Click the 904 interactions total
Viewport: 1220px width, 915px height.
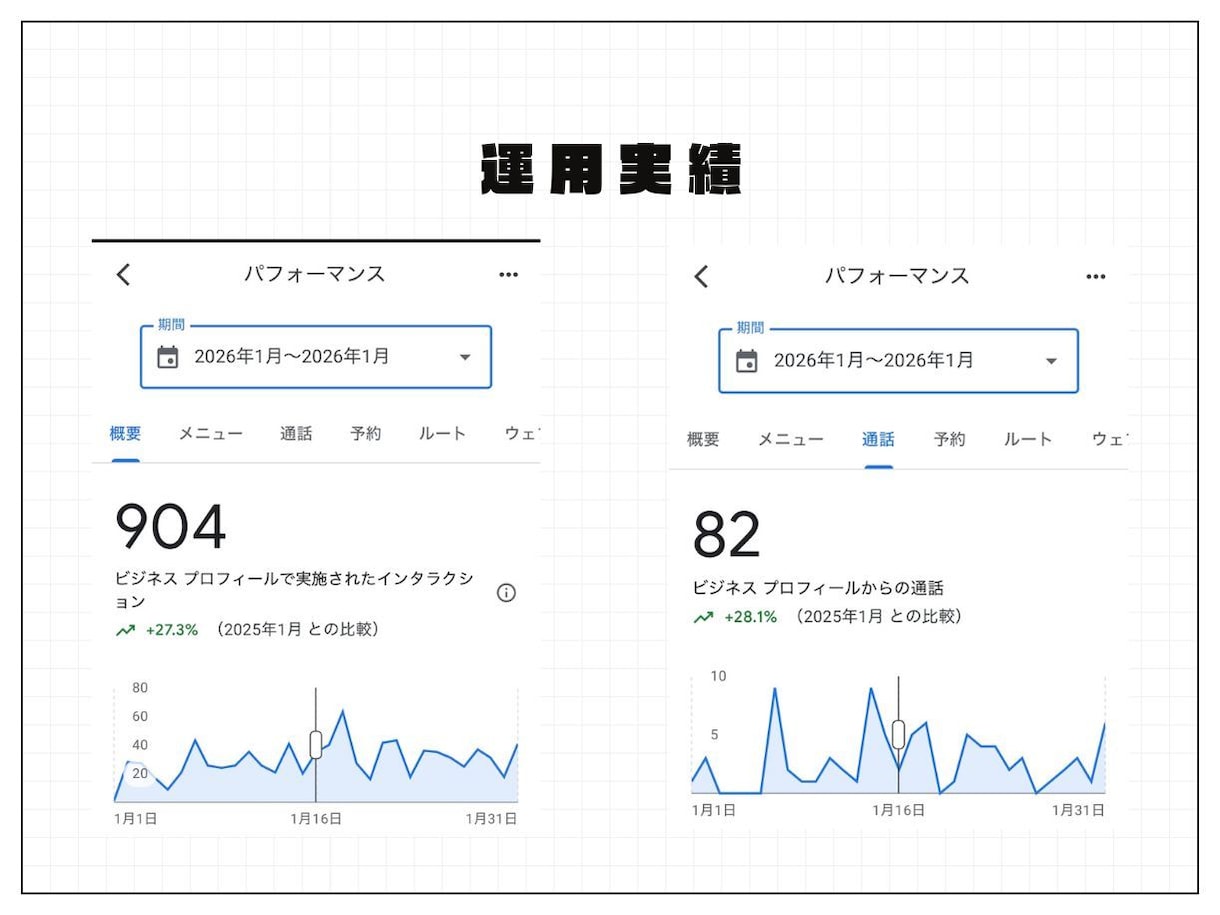pos(171,527)
